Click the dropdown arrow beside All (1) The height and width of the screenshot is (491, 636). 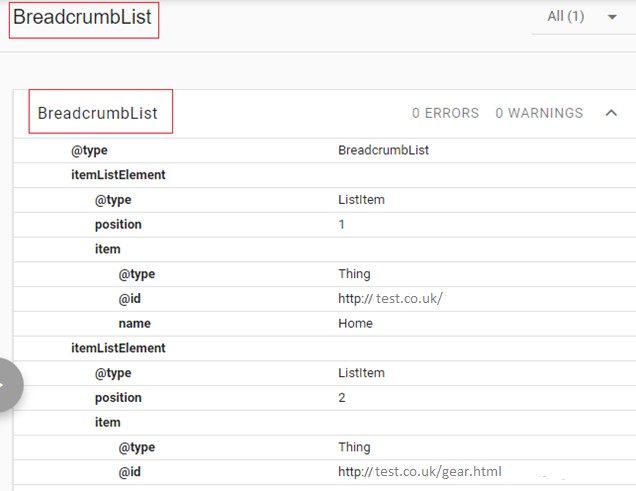click(612, 17)
